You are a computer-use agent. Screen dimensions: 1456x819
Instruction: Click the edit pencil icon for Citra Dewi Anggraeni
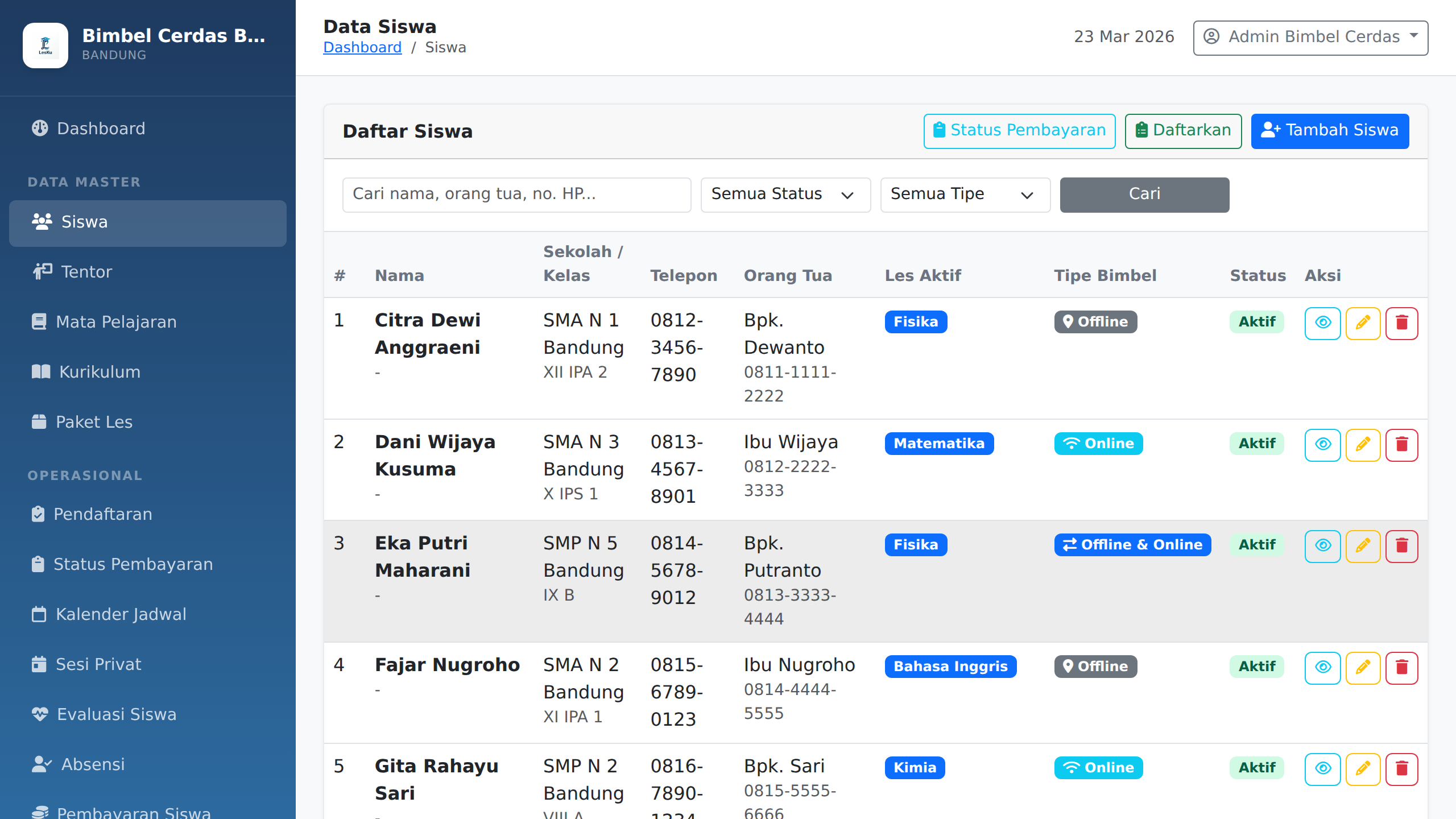[1363, 323]
